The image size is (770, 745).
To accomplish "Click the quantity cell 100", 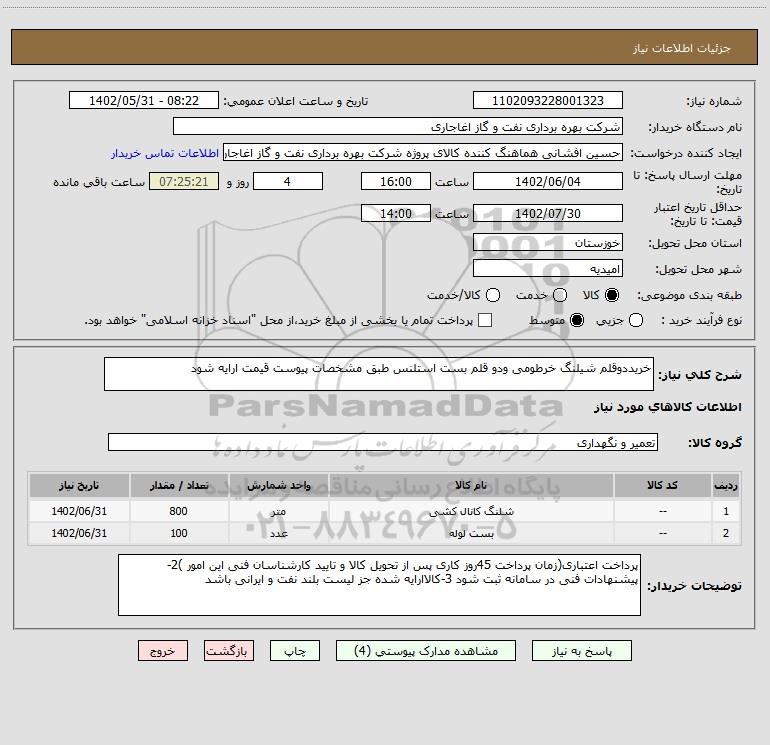I will coord(179,533).
